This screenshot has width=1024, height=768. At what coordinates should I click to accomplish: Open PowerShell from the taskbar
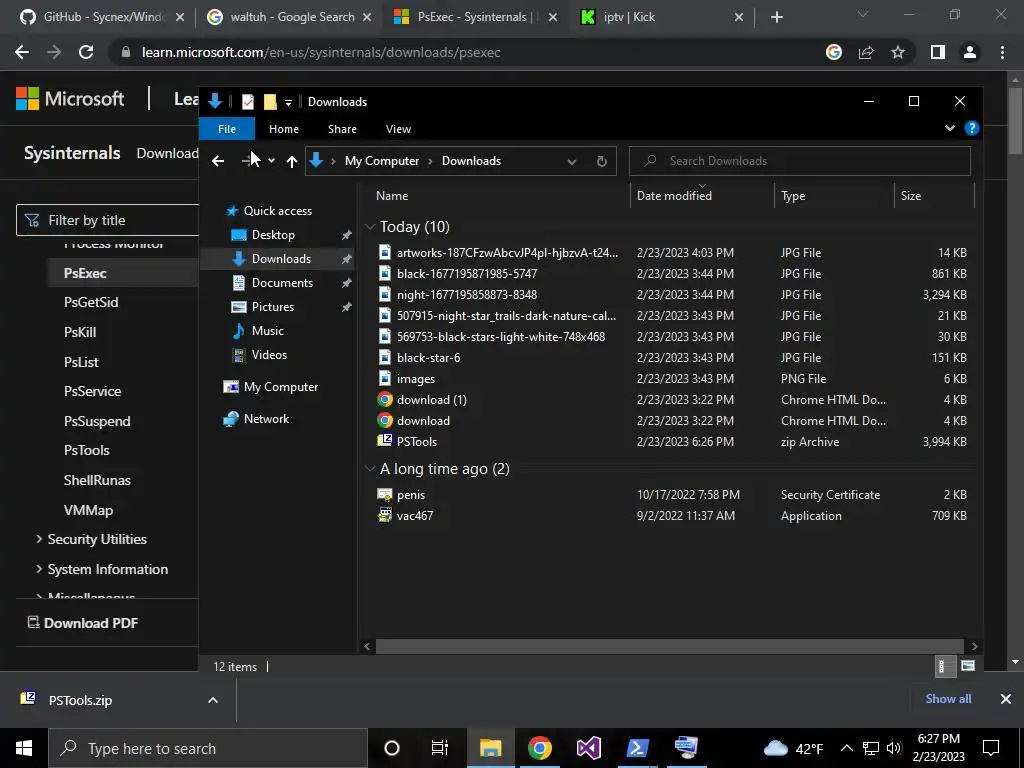(637, 748)
